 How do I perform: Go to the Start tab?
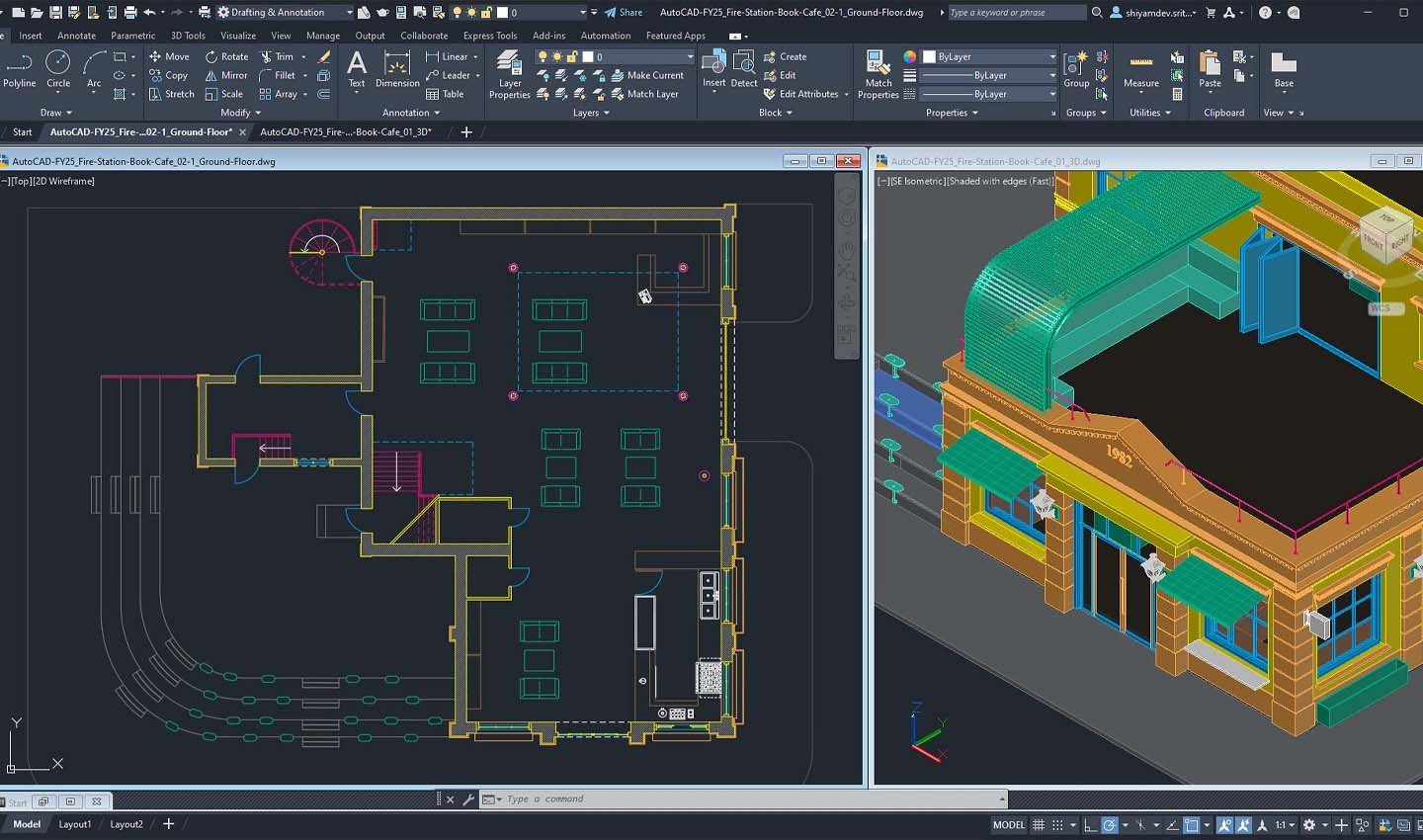(22, 131)
